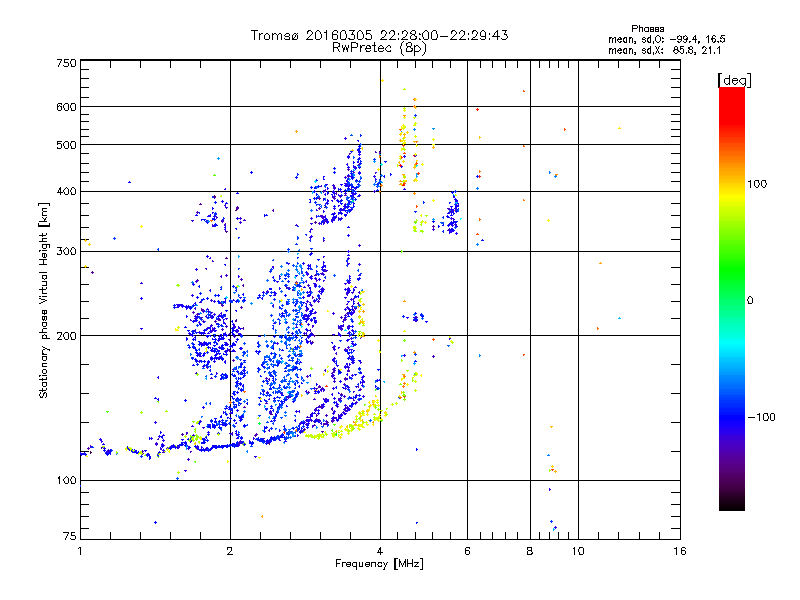Click the color scale bar
This screenshot has height=600, width=800.
pos(732,298)
